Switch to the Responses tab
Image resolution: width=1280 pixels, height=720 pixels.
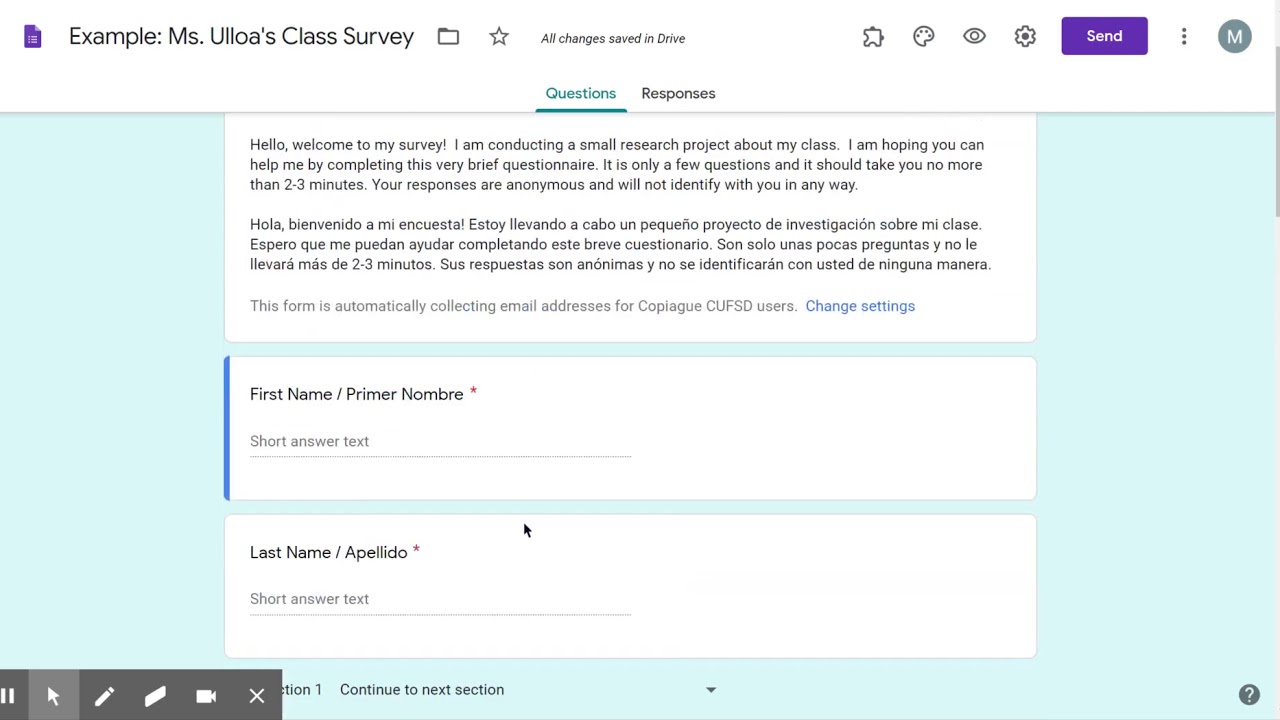(x=678, y=93)
